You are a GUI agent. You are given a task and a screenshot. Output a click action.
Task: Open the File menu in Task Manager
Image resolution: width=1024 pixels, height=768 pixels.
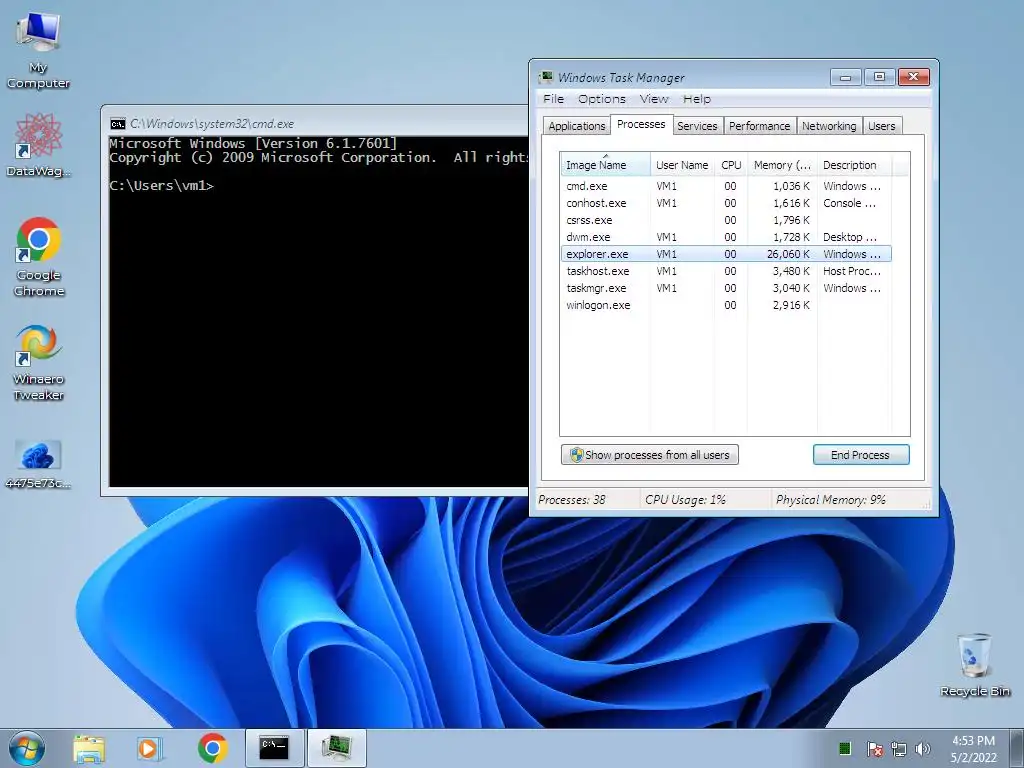pyautogui.click(x=553, y=99)
